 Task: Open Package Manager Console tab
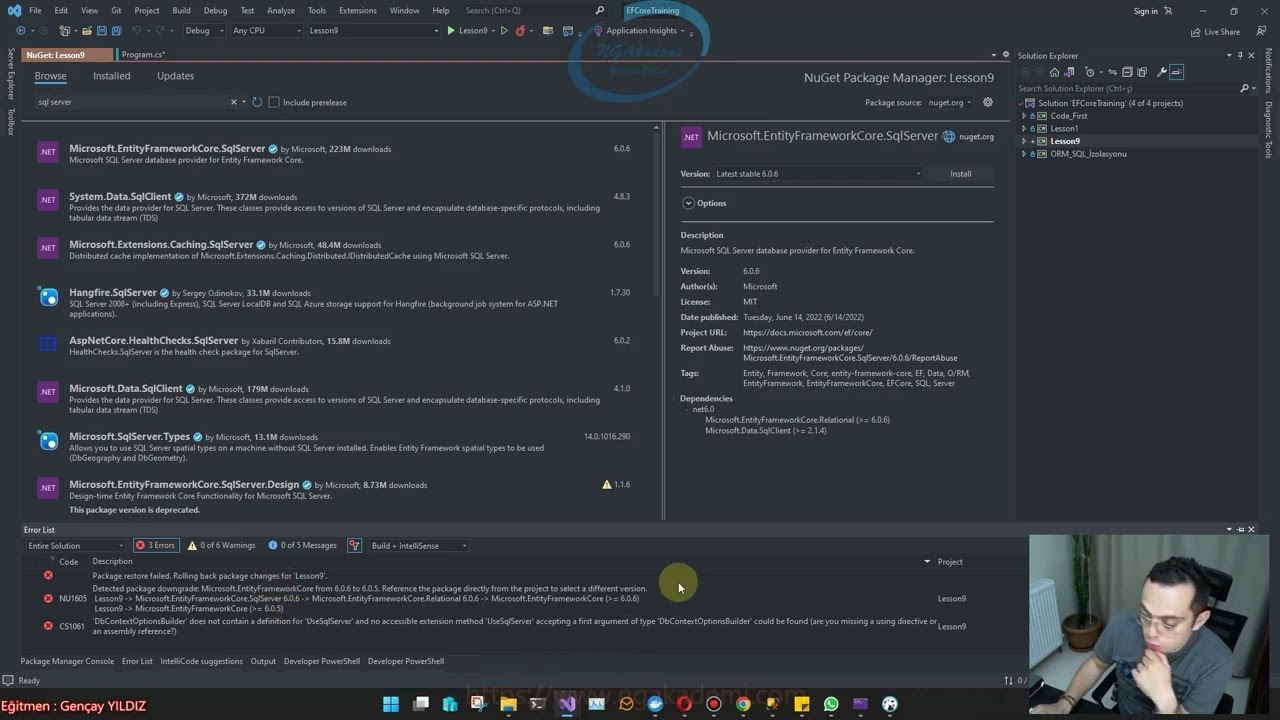67,661
